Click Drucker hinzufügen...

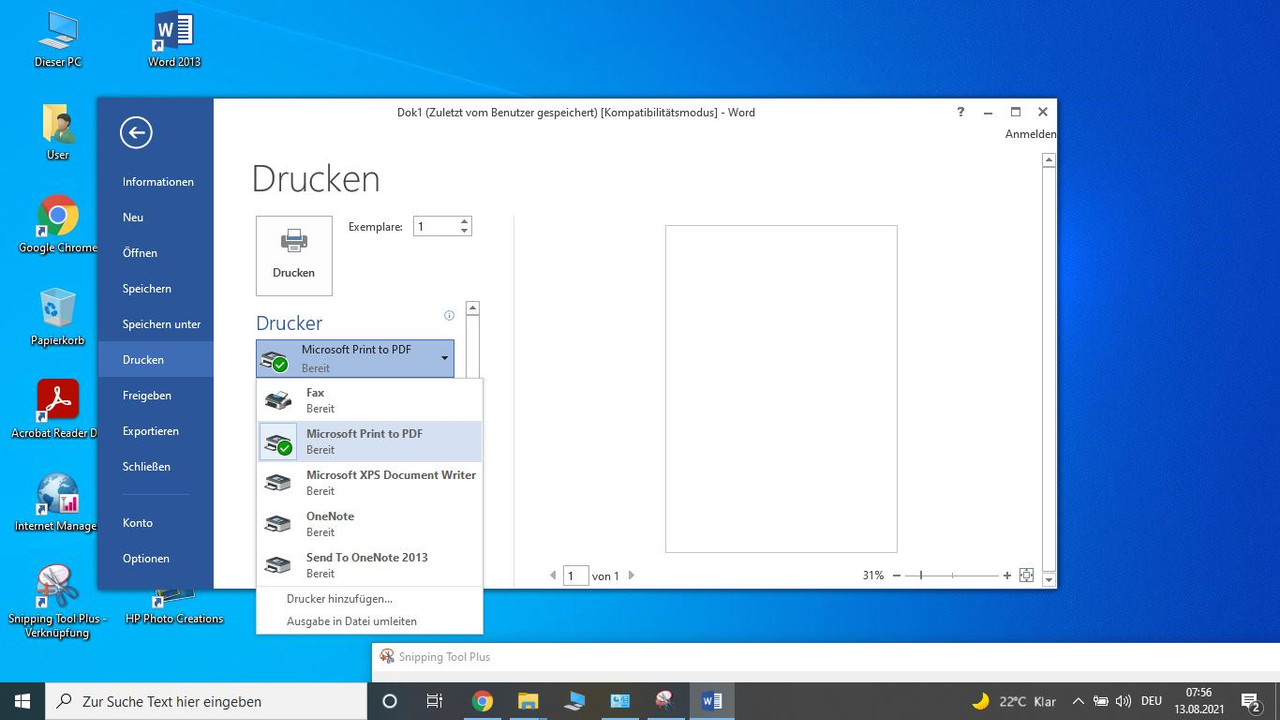pos(339,599)
